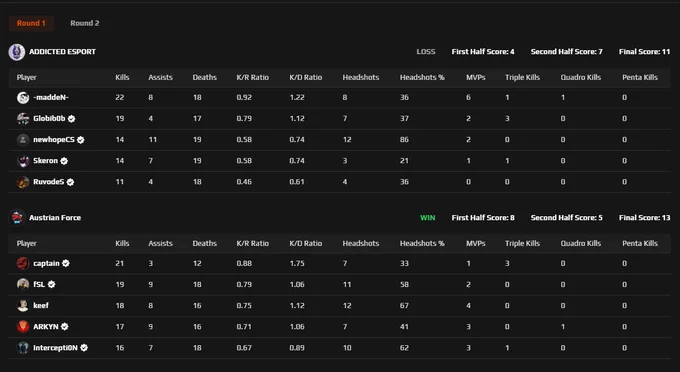
Task: Click Skeron player avatar
Action: [23, 161]
